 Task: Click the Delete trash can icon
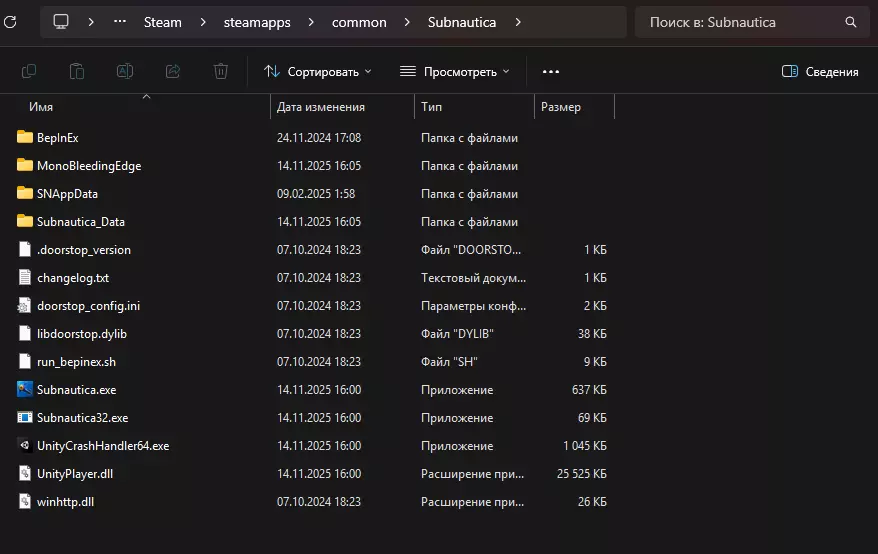(221, 71)
